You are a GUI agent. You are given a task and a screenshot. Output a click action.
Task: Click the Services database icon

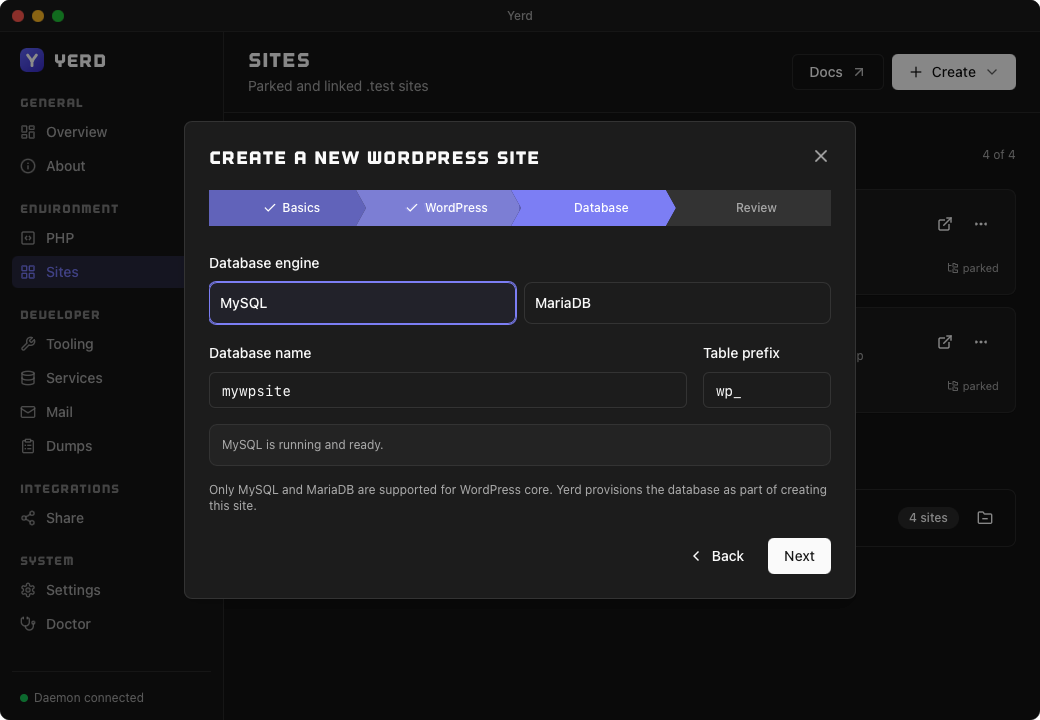[x=28, y=378]
